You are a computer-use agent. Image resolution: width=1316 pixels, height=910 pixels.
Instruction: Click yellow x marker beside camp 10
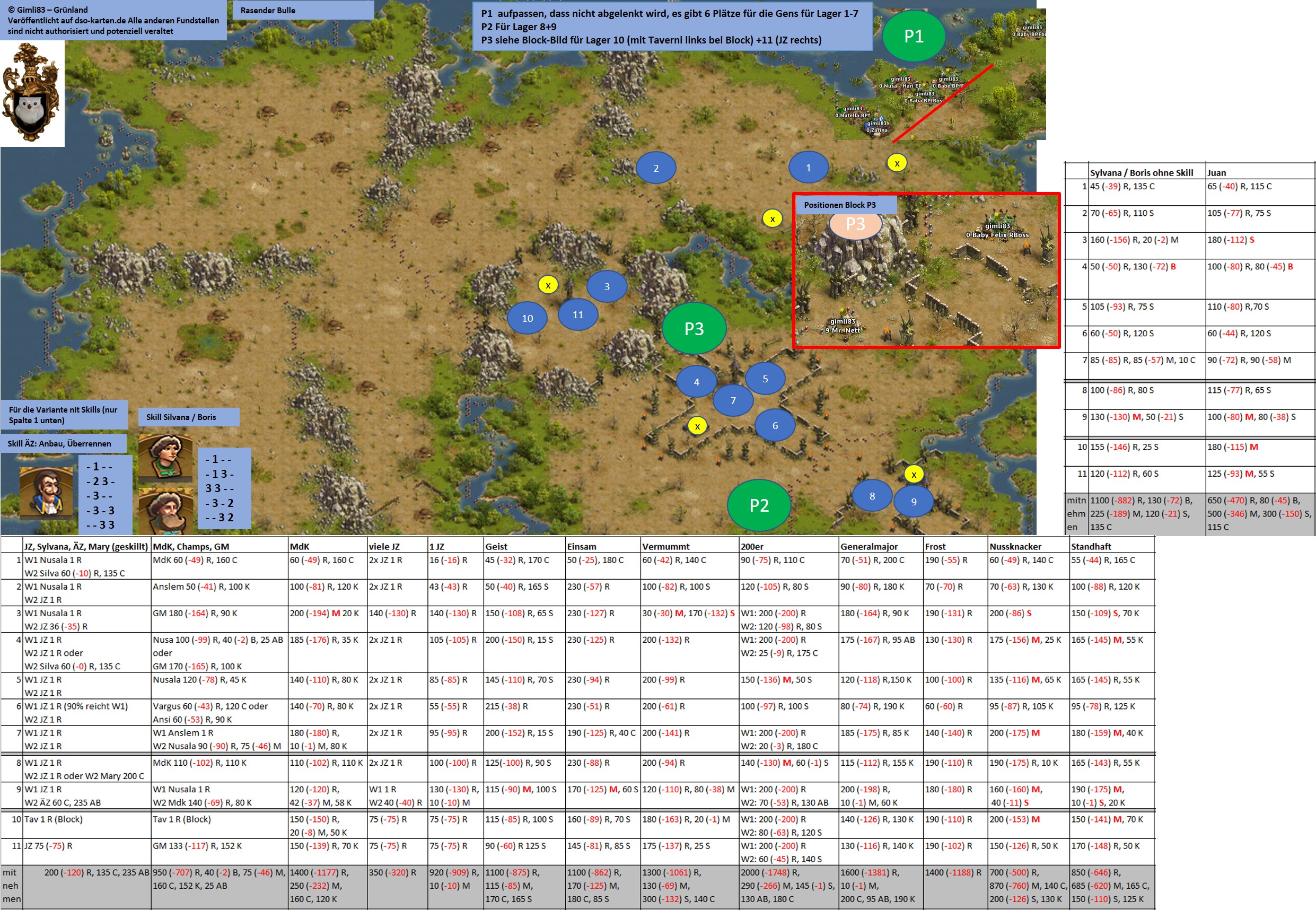[x=548, y=285]
